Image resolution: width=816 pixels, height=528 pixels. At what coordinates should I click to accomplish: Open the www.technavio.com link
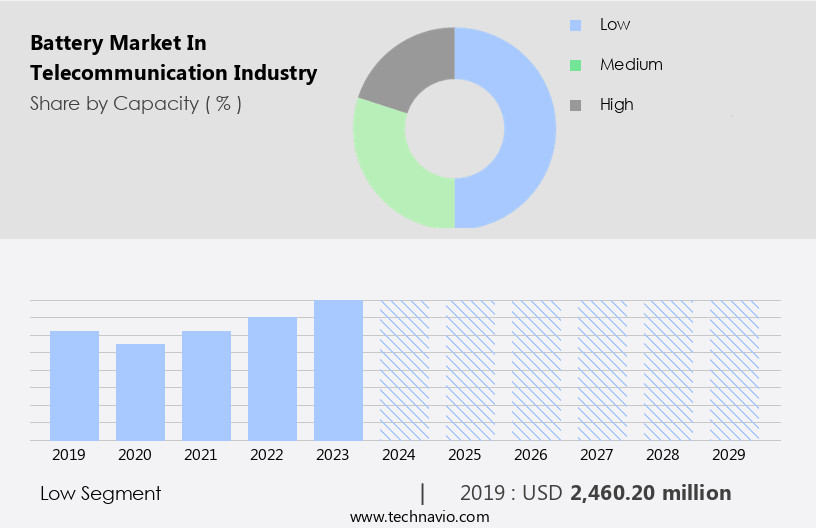click(420, 516)
